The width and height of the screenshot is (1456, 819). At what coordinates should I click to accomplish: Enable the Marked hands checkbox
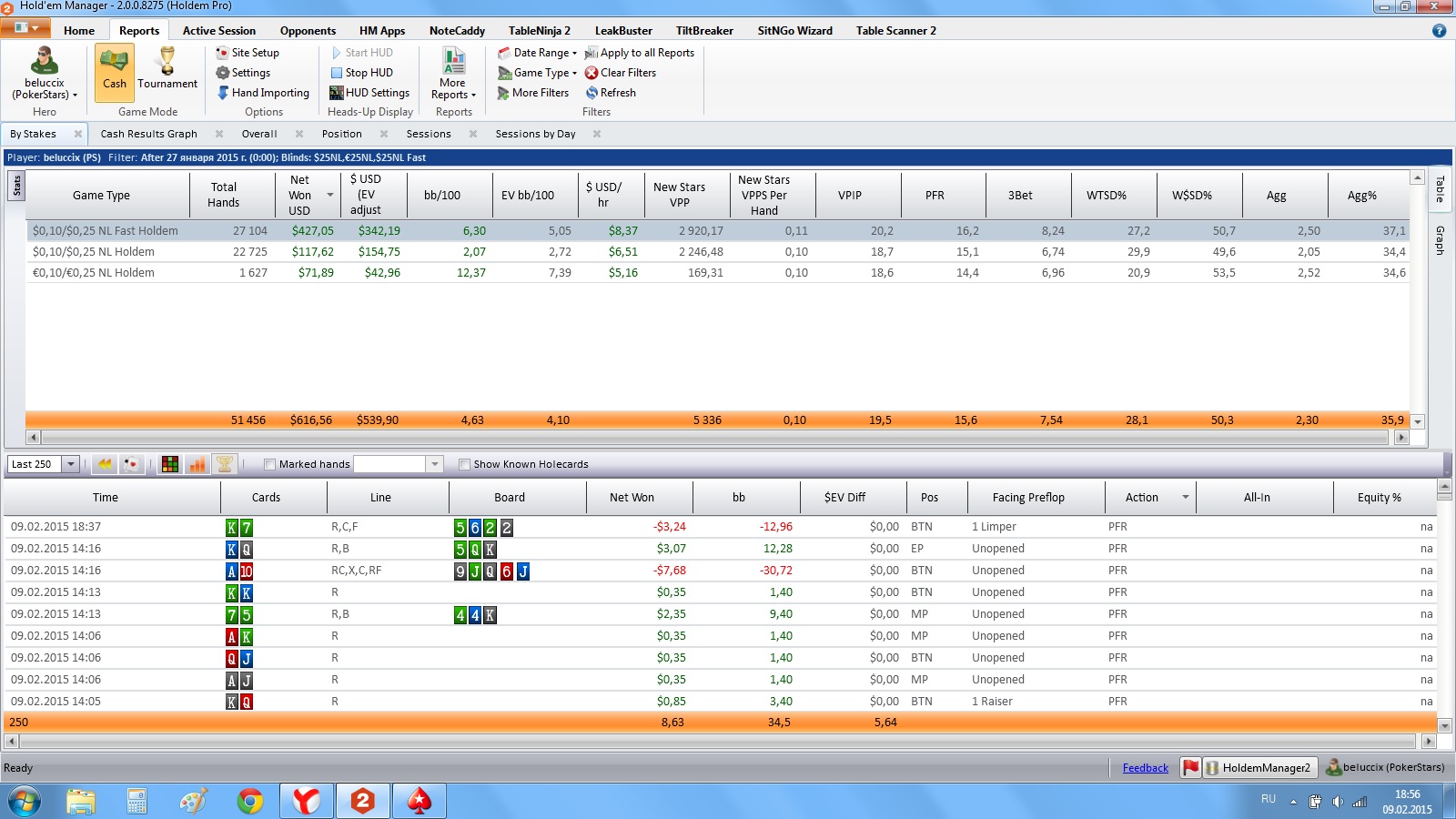click(x=269, y=464)
